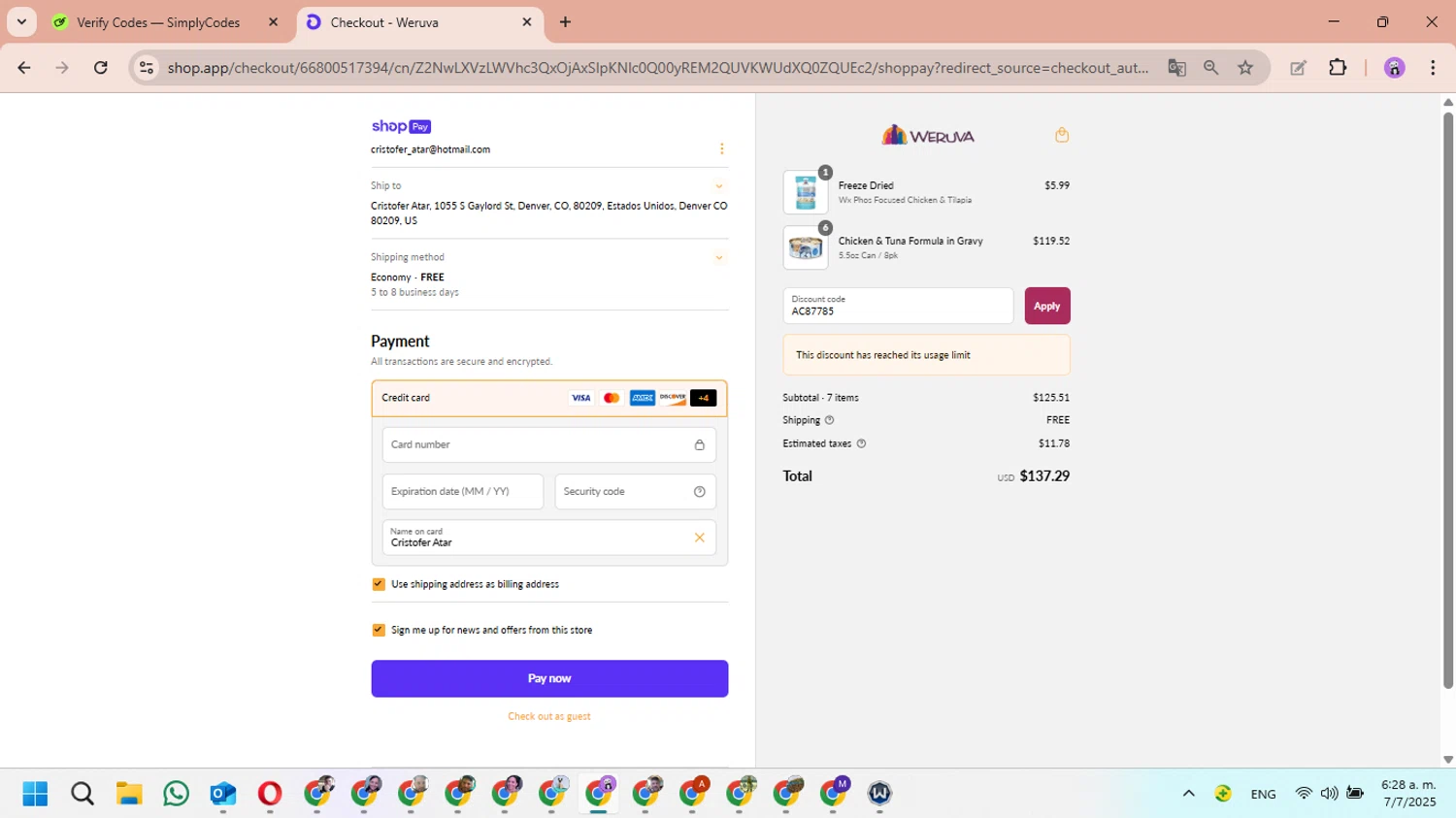Click the pen edit icon in Chrome toolbar

click(x=1298, y=67)
